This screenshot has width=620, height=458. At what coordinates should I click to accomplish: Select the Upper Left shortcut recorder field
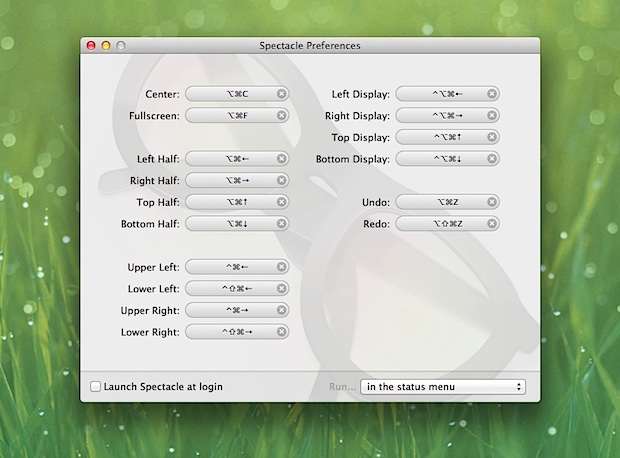click(x=237, y=267)
